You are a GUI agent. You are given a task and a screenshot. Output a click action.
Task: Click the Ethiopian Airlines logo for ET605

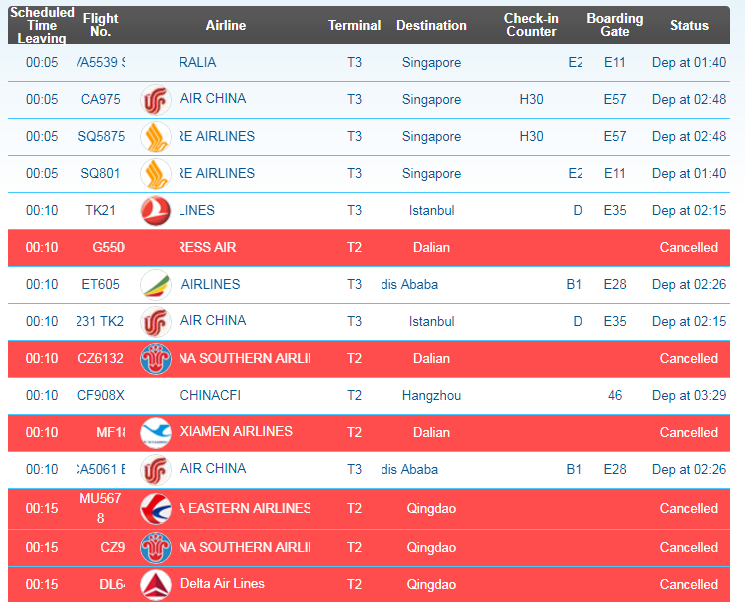tap(156, 285)
